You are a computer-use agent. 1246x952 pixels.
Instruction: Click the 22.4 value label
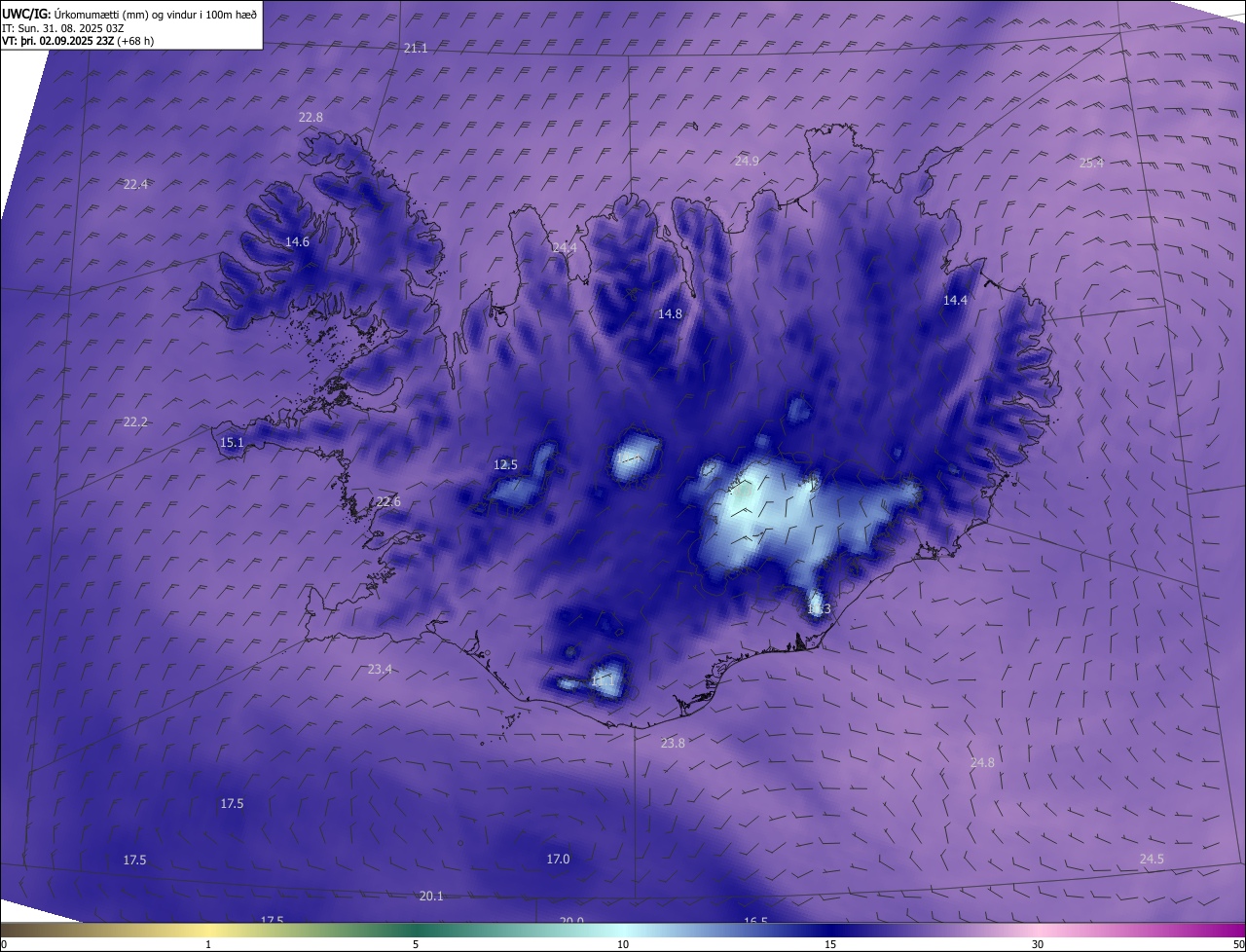[135, 184]
